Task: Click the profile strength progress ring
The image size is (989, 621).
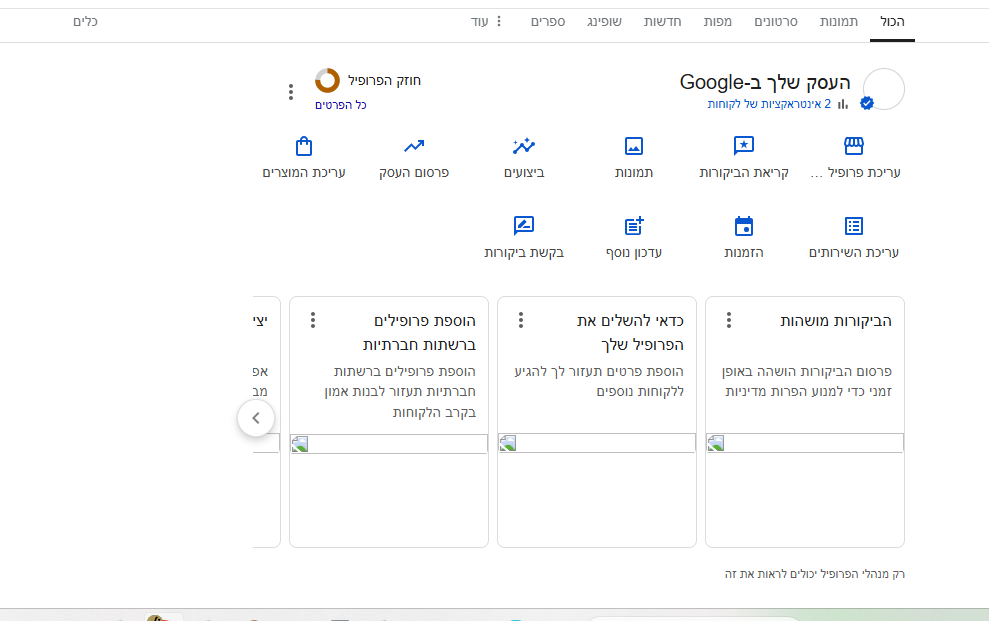Action: pyautogui.click(x=327, y=80)
